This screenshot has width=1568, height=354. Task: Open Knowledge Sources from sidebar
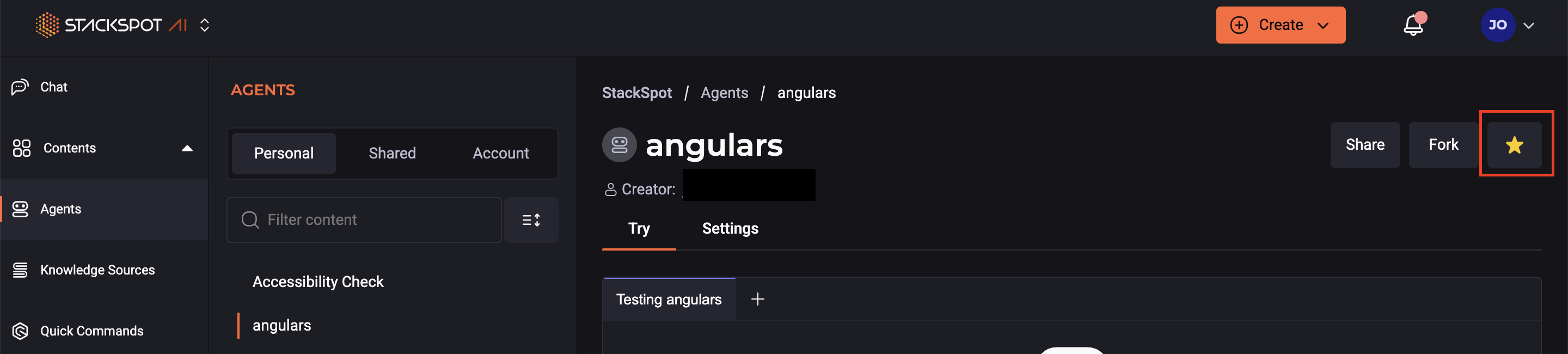pyautogui.click(x=97, y=270)
